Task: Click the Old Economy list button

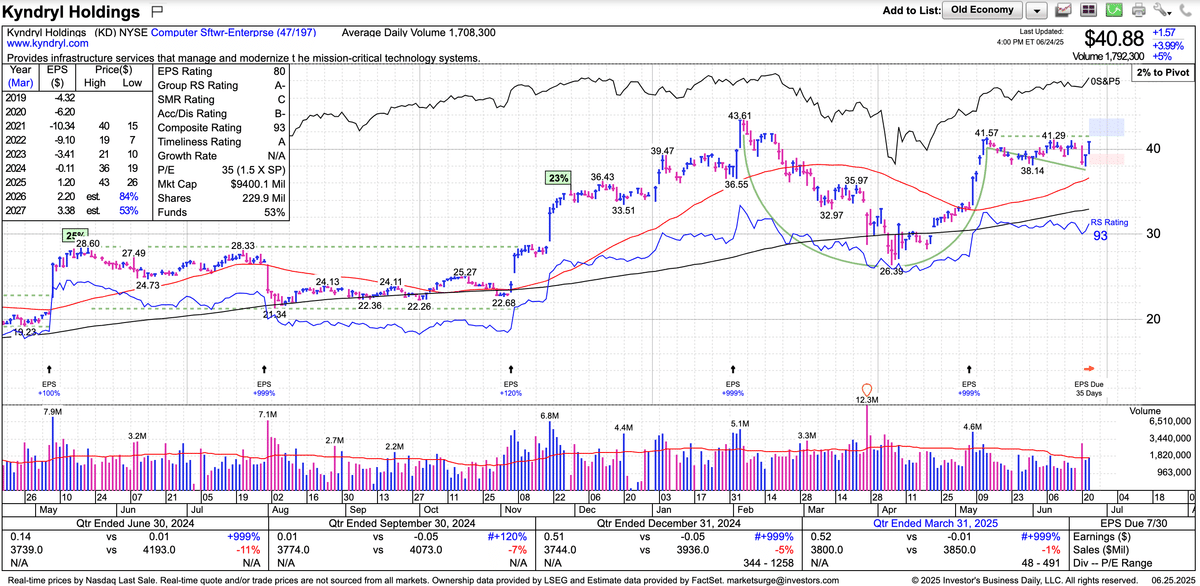Action: (982, 11)
